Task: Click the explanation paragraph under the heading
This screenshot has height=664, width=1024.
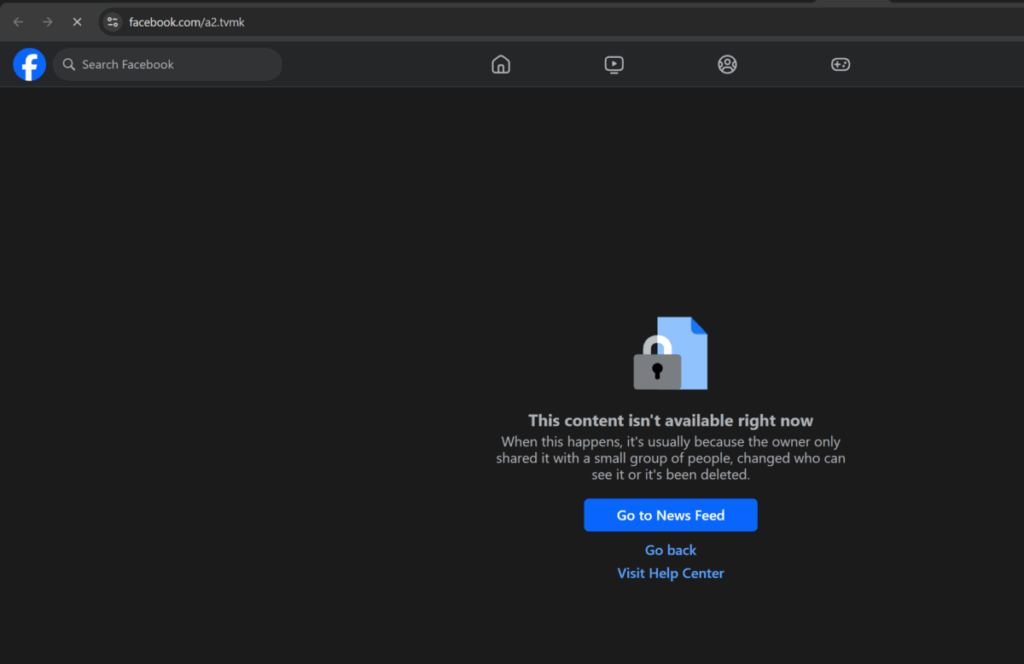Action: tap(670, 458)
